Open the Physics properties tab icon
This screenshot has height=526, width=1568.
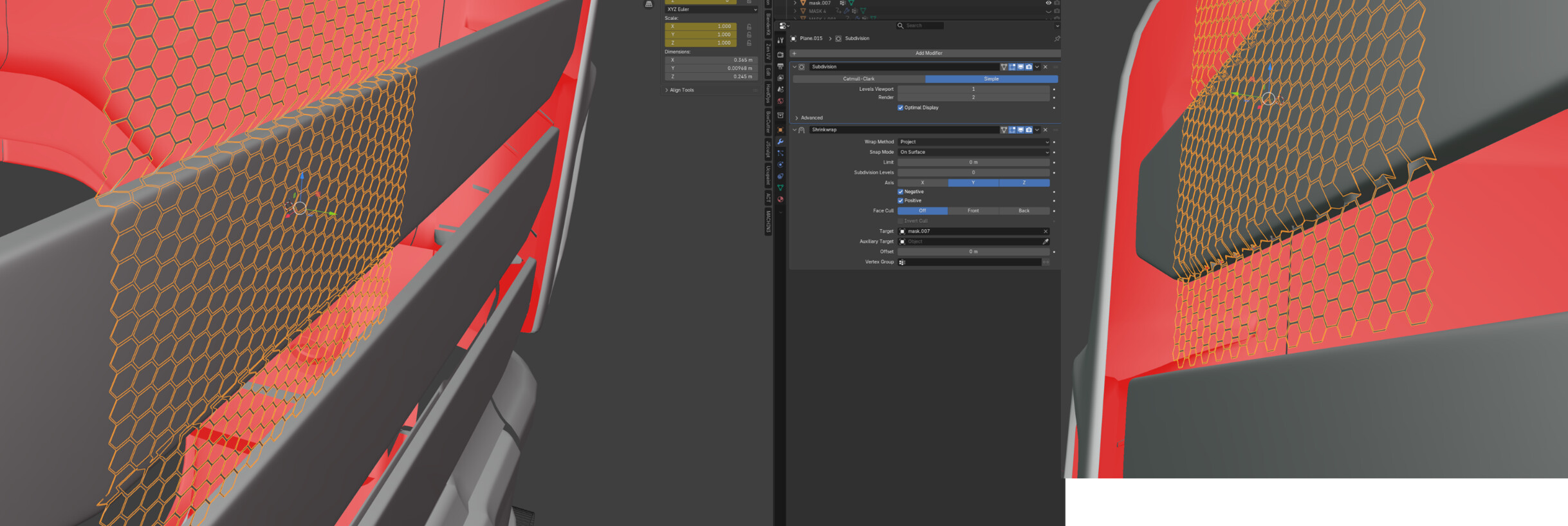(780, 164)
